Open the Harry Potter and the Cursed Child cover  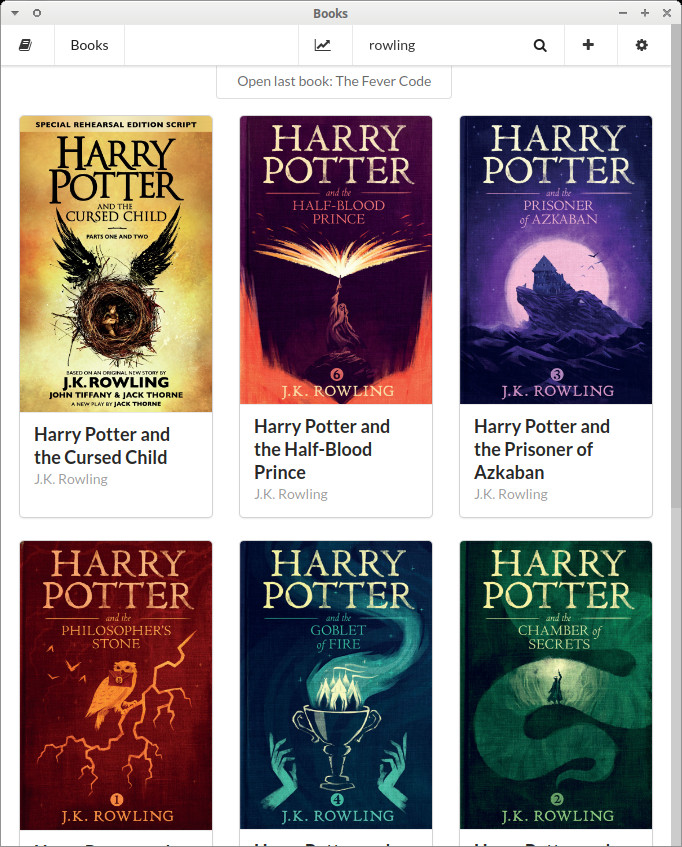point(116,264)
